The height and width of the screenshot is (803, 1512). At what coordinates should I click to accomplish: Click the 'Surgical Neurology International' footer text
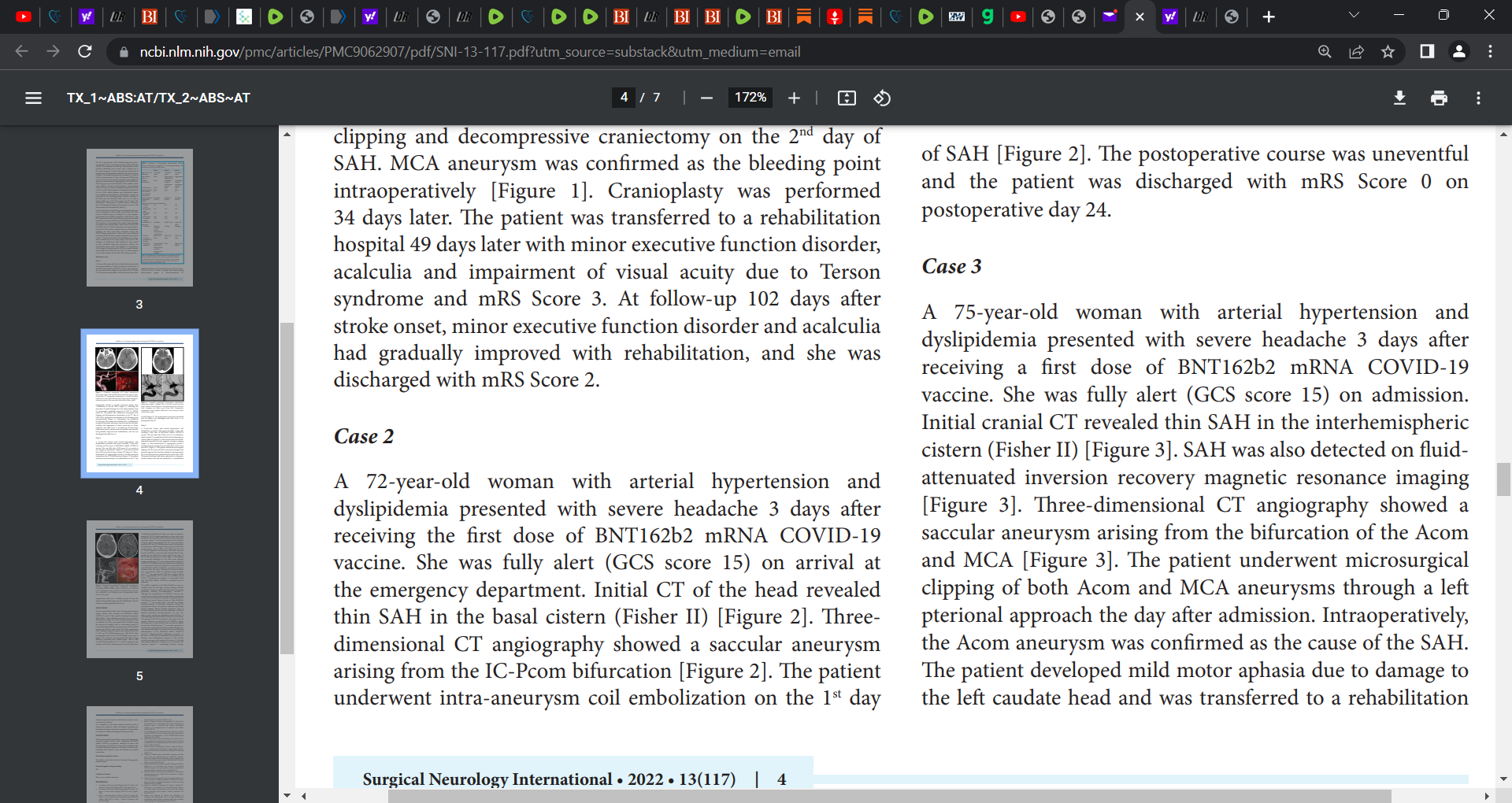click(487, 779)
